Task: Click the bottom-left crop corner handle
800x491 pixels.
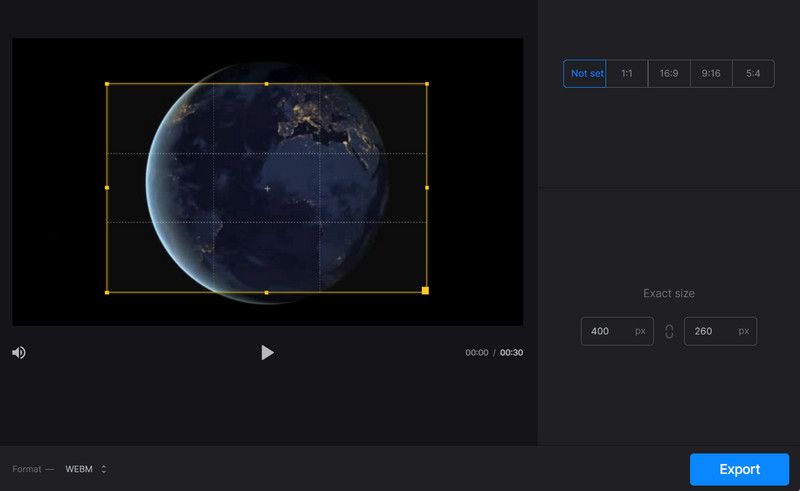Action: pyautogui.click(x=107, y=292)
